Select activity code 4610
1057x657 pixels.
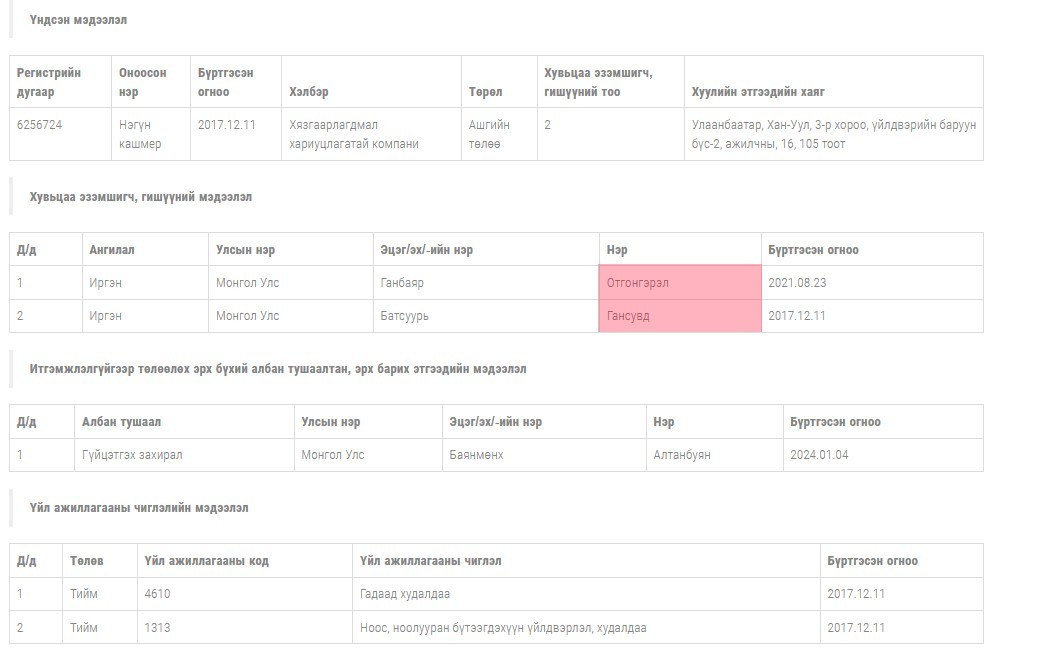pyautogui.click(x=157, y=594)
